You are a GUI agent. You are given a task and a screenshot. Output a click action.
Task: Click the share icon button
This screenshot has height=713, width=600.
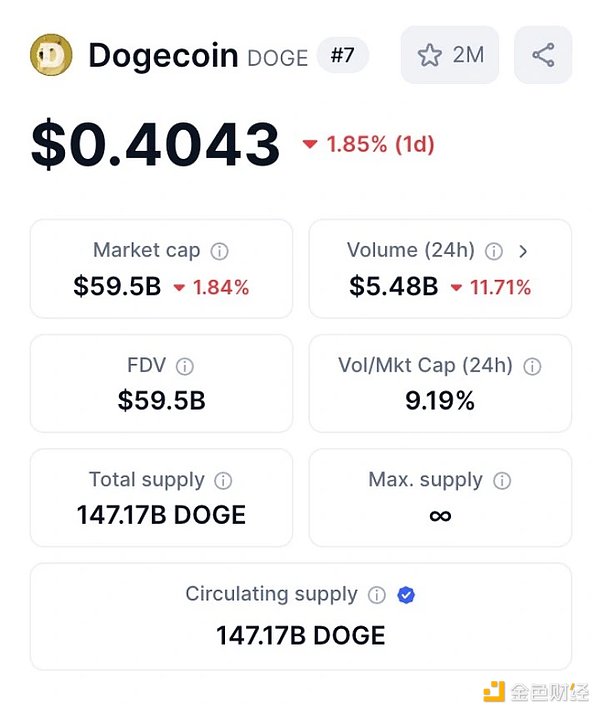[543, 55]
